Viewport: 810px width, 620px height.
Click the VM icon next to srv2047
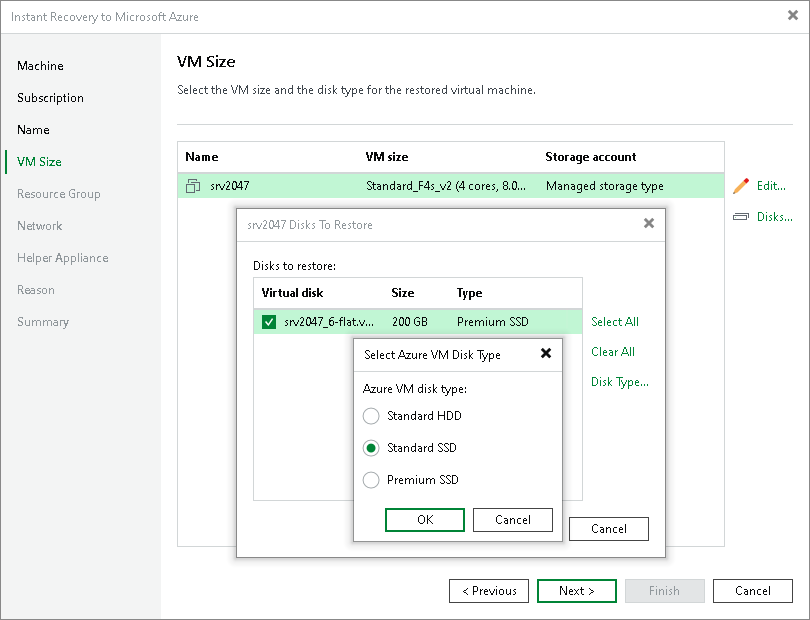coord(193,186)
